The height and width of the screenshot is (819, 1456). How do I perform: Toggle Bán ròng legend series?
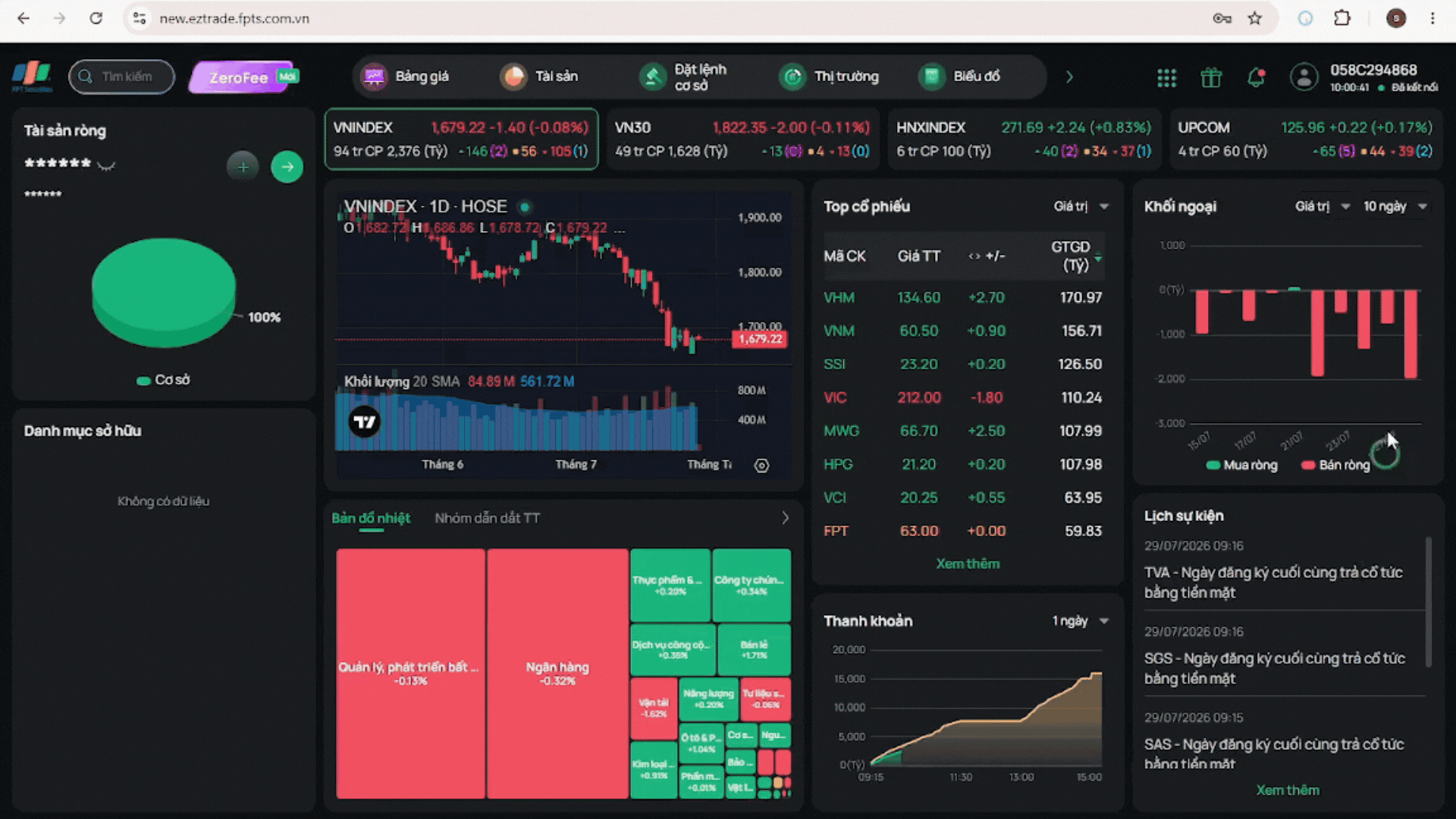tap(1336, 465)
